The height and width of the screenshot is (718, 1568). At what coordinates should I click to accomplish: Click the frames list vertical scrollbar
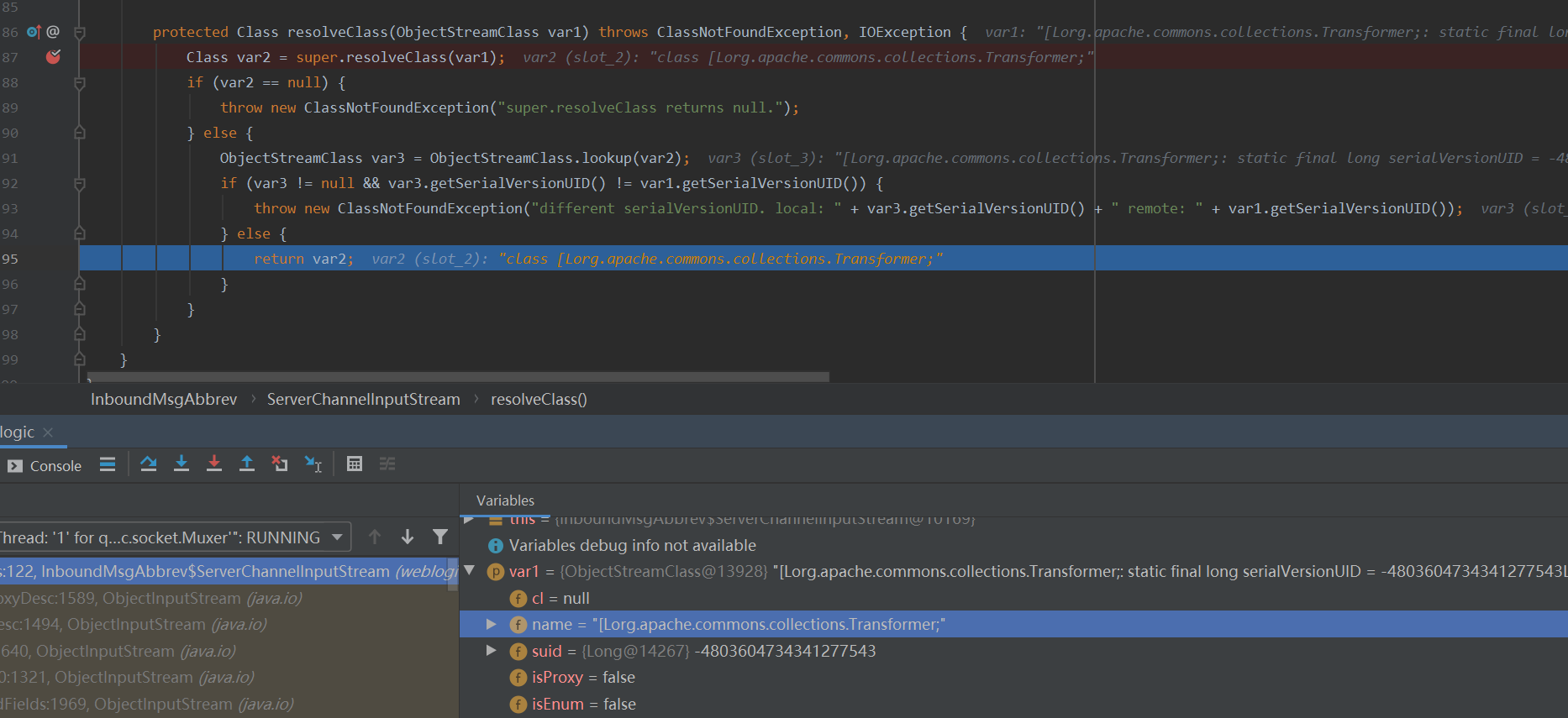point(454,574)
